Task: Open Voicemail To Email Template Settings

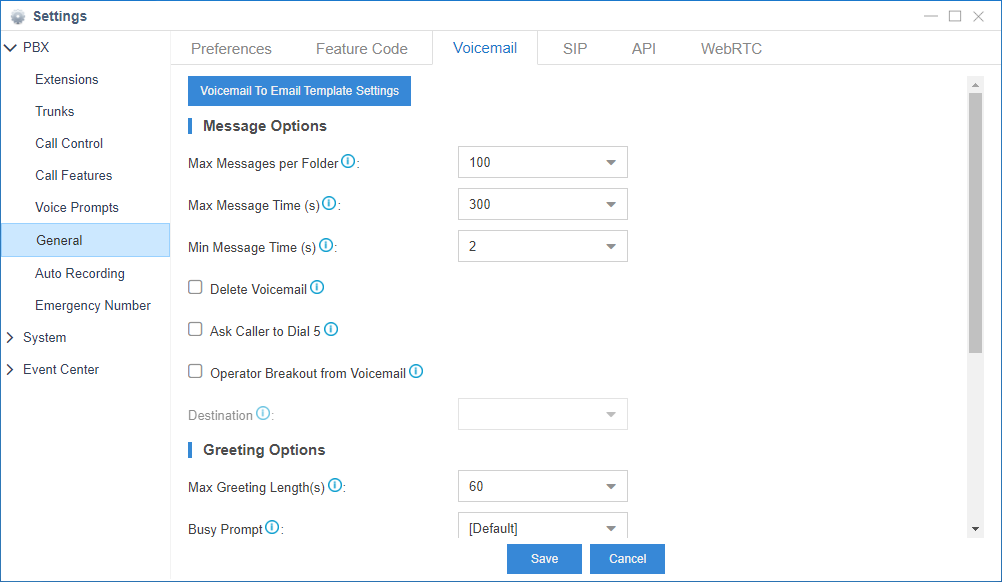Action: point(299,91)
